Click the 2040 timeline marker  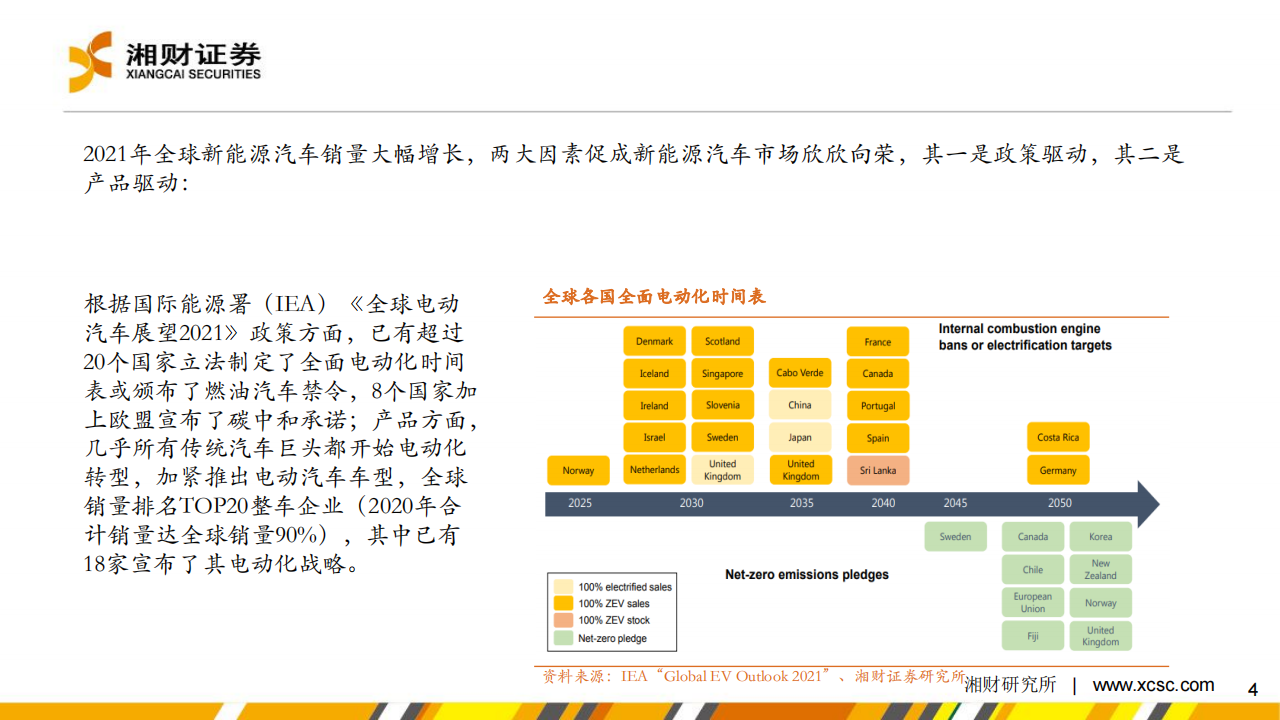tap(883, 503)
